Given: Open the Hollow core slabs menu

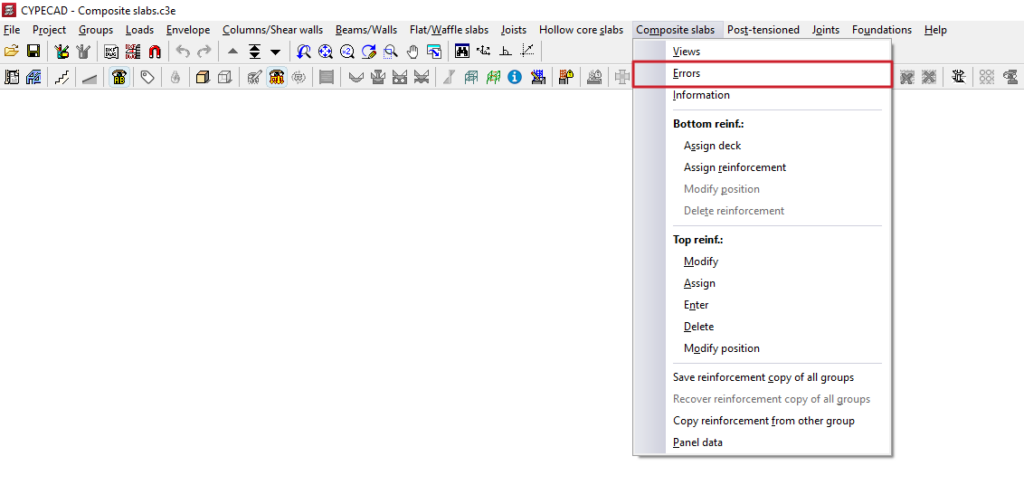Looking at the screenshot, I should pos(581,30).
